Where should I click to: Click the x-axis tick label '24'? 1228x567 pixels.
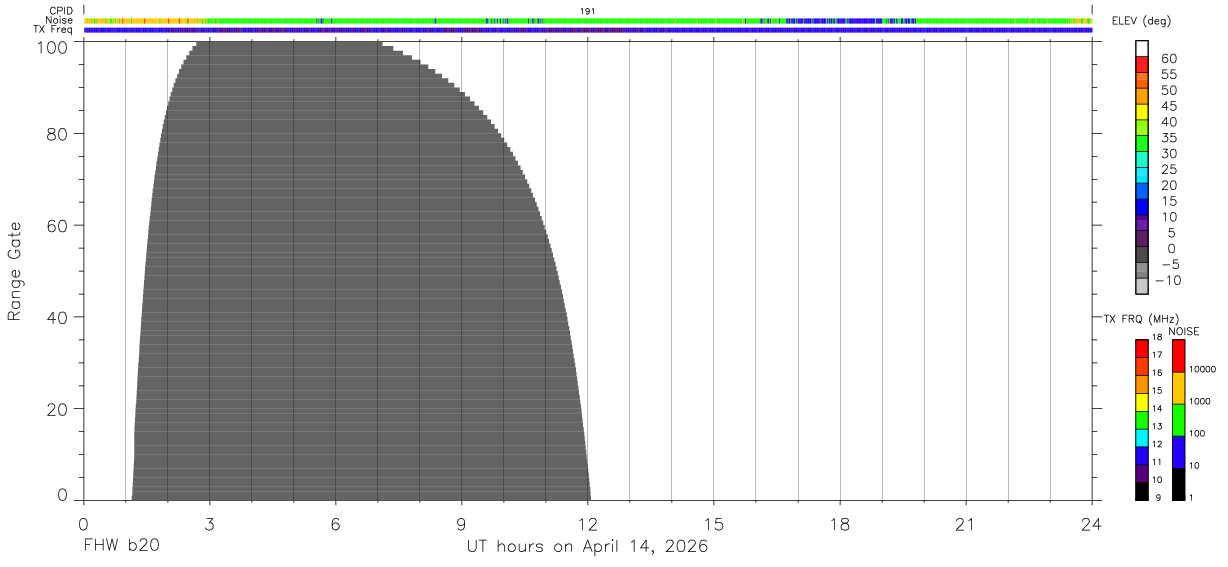(x=1092, y=524)
